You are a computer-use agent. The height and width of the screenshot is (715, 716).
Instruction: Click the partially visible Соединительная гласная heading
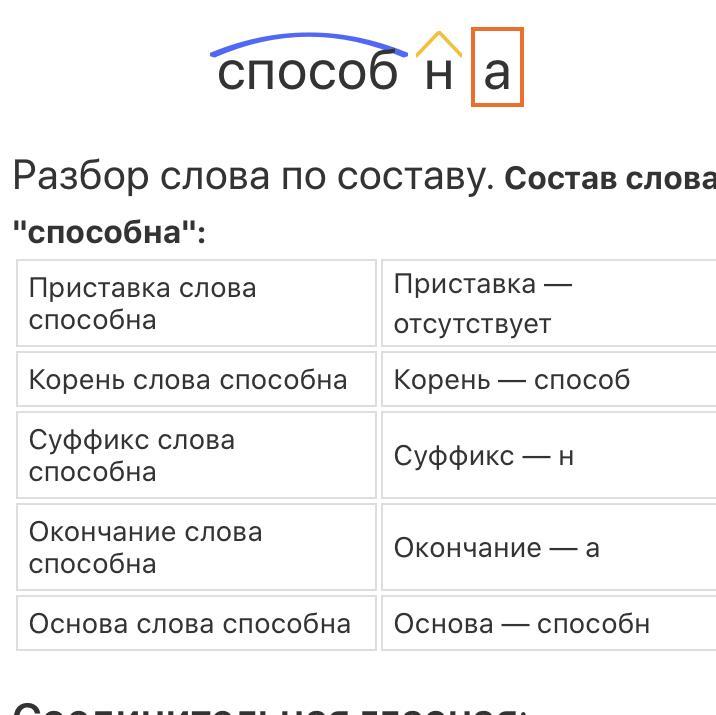[x=269, y=708]
